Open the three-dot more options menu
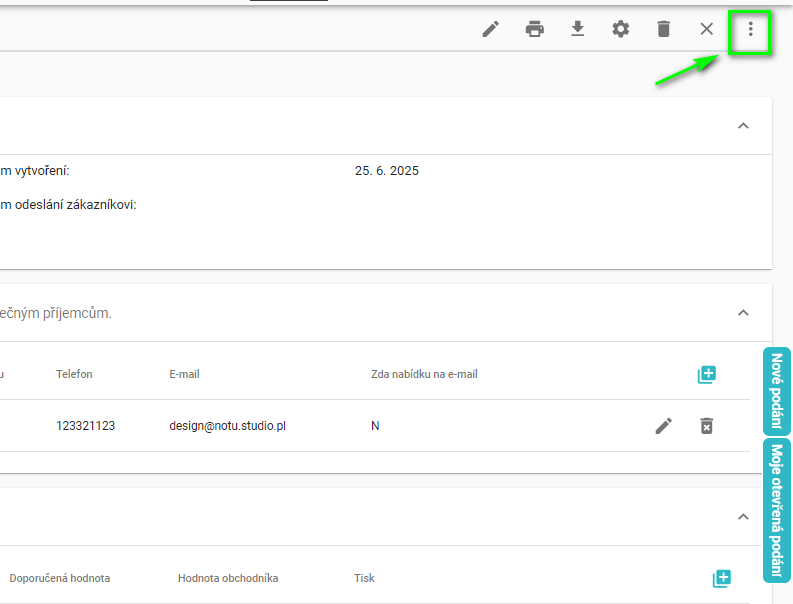Screen dimensions: 793x604 (751, 30)
